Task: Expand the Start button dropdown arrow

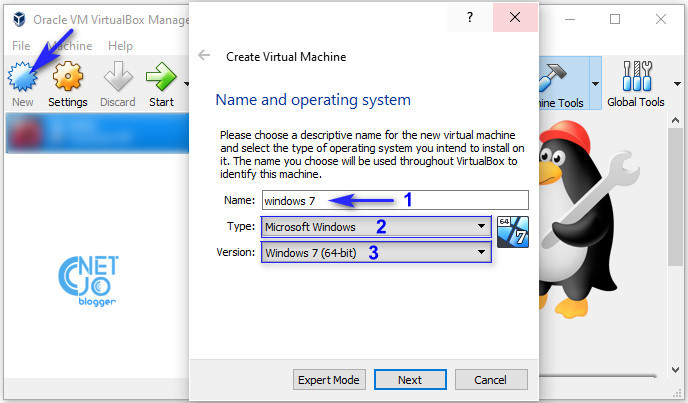Action: 186,83
